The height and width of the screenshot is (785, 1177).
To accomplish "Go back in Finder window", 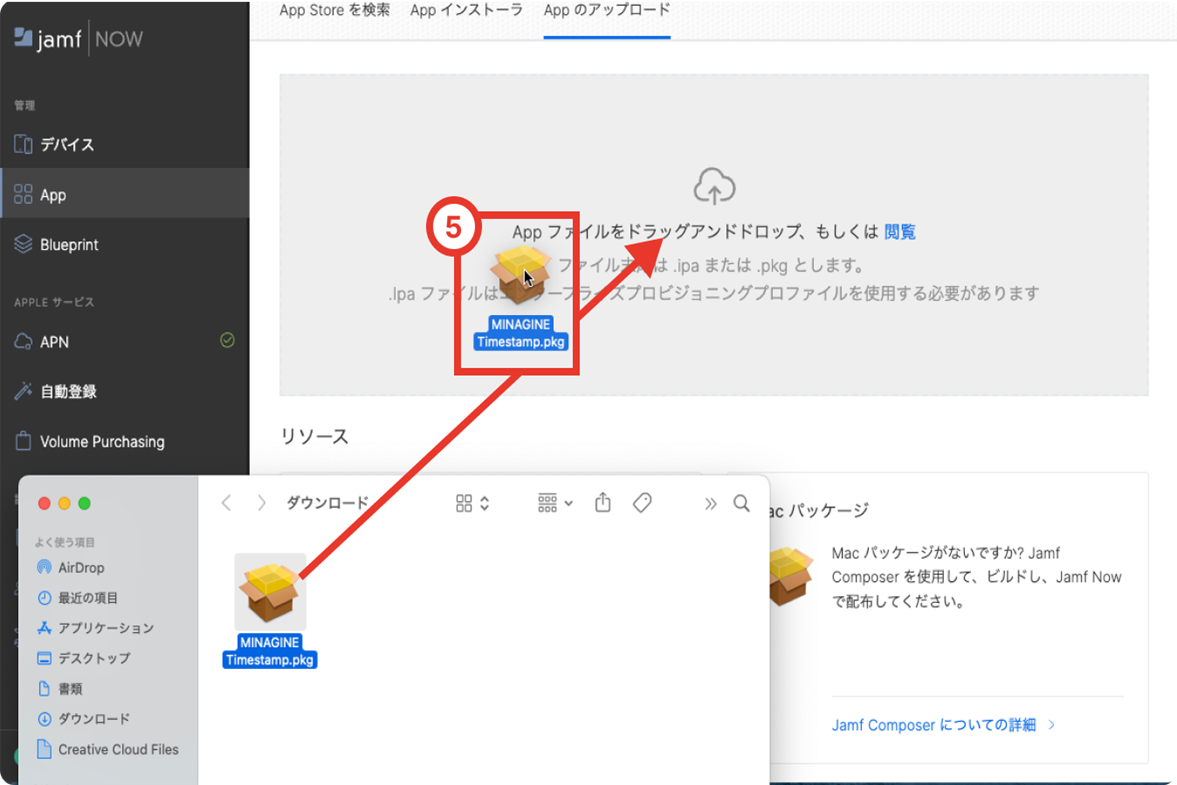I will tap(226, 503).
